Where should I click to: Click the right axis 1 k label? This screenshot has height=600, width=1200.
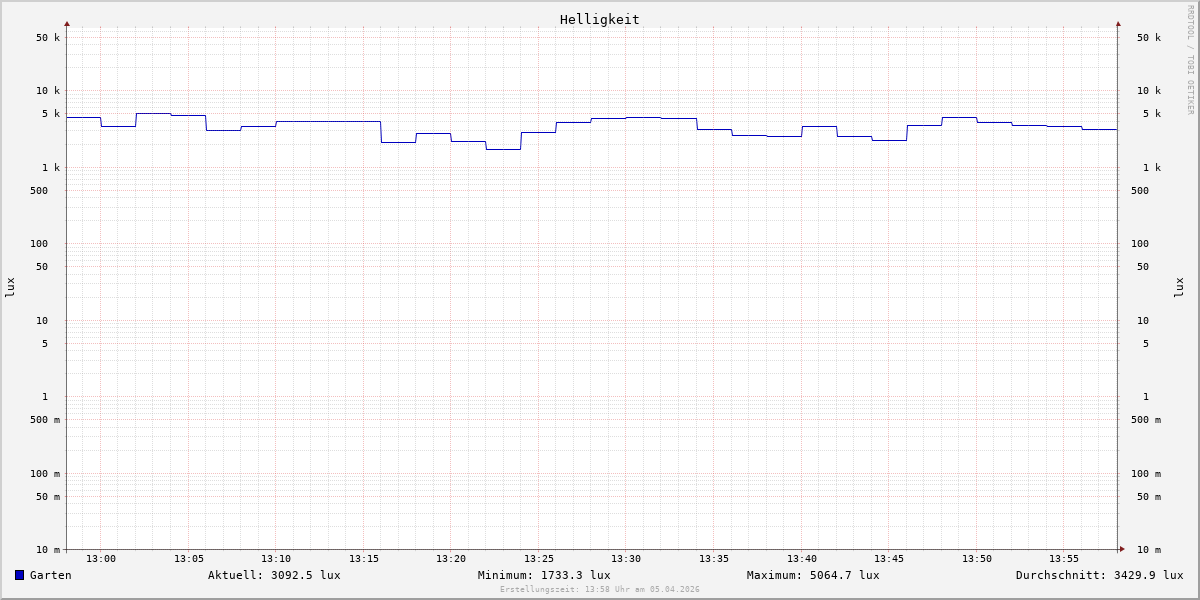click(x=1152, y=167)
